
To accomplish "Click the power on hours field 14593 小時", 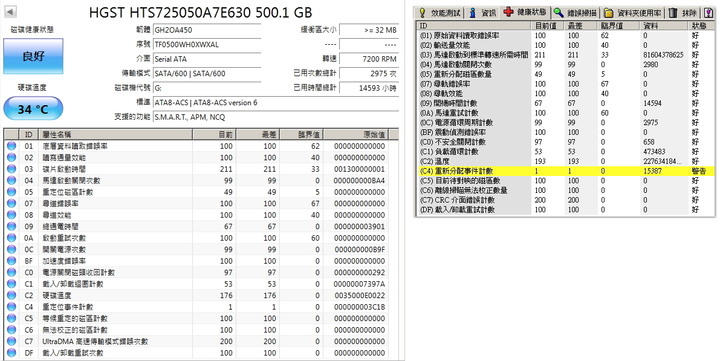I will tap(369, 88).
